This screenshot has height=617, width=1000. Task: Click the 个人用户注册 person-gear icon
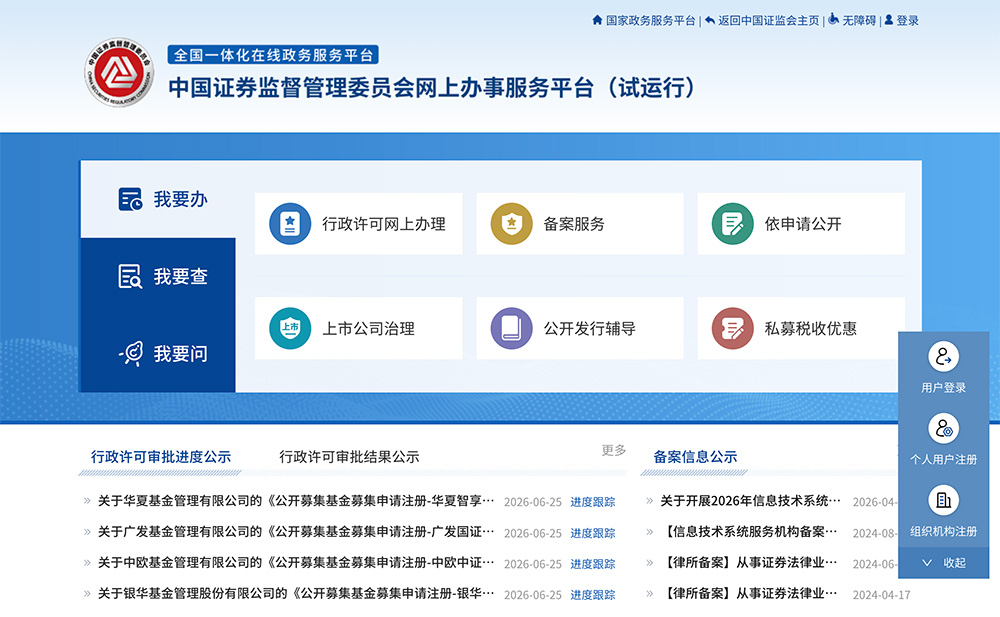pos(943,429)
